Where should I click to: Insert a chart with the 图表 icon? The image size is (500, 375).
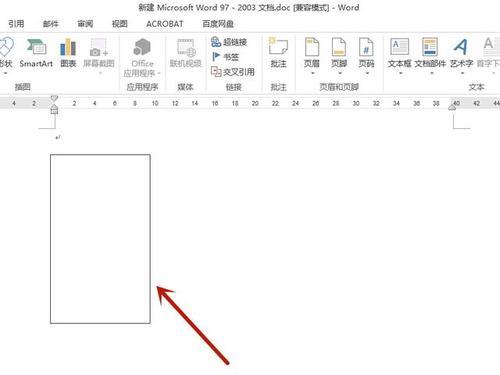tap(68, 53)
